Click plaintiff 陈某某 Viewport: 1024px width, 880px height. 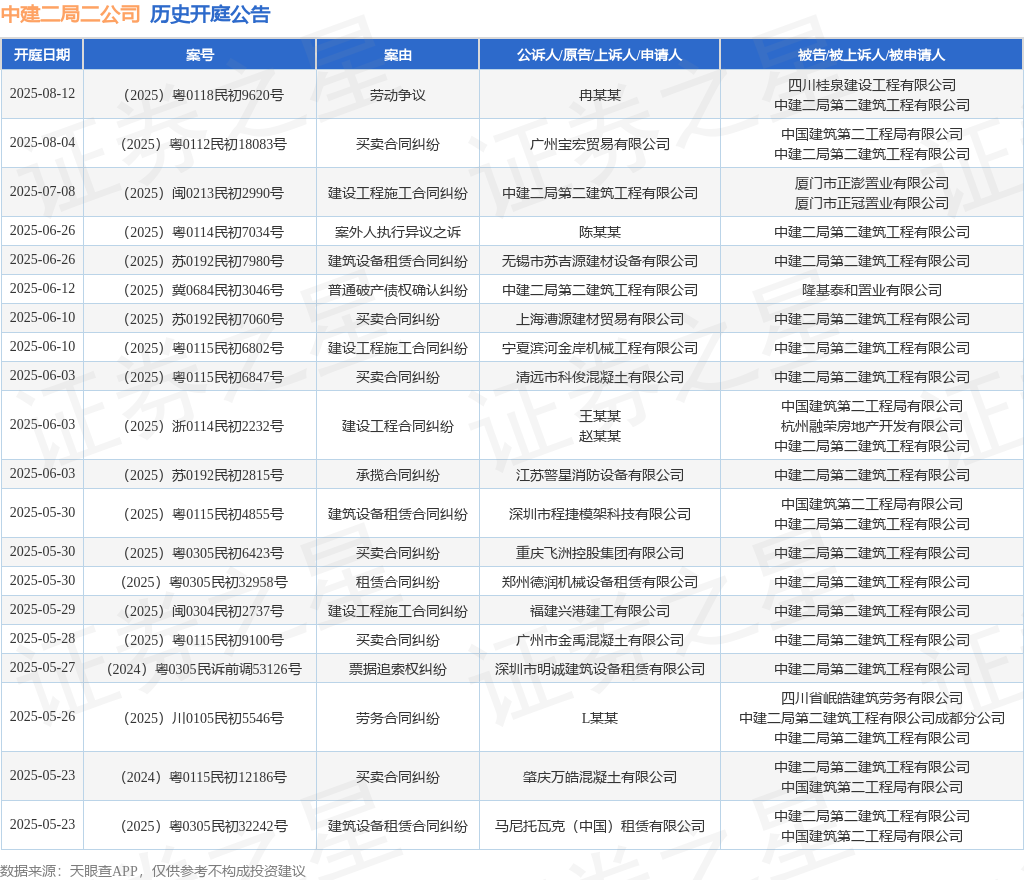[x=600, y=232]
